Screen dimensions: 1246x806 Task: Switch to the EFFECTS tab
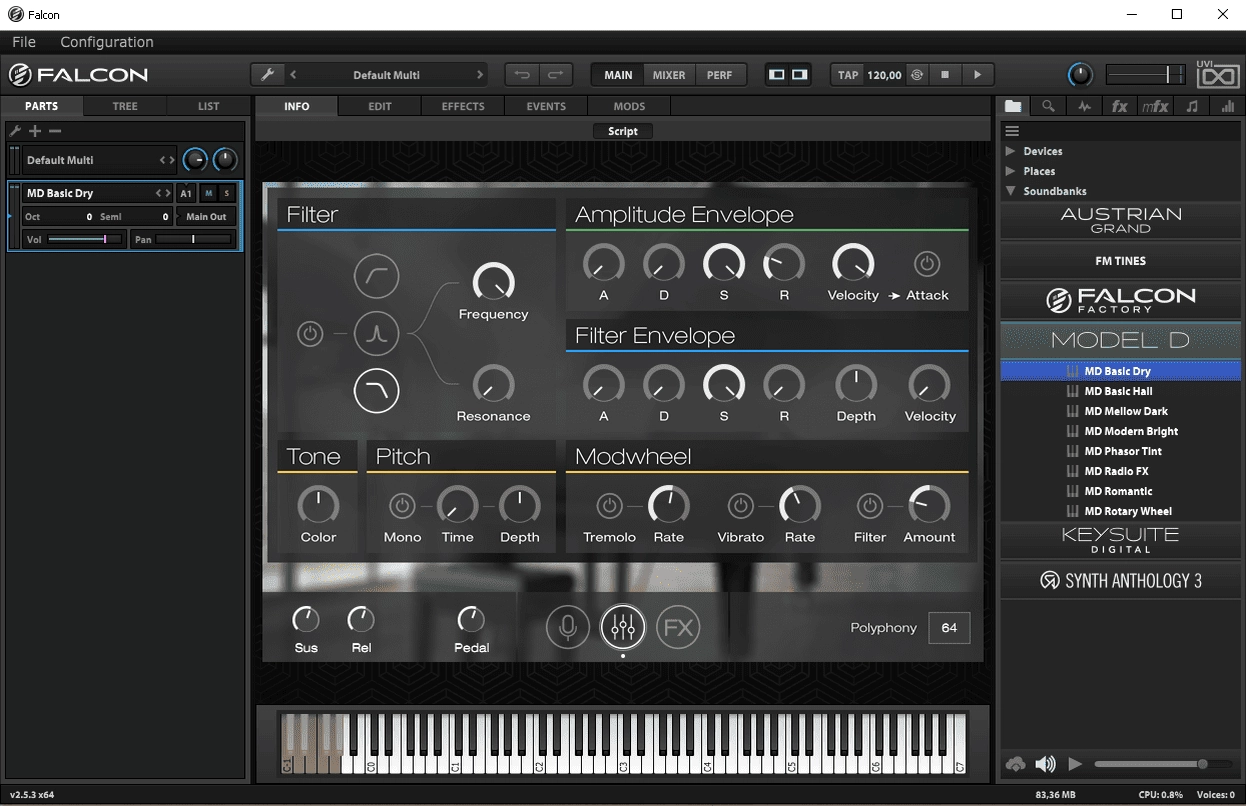coord(463,106)
